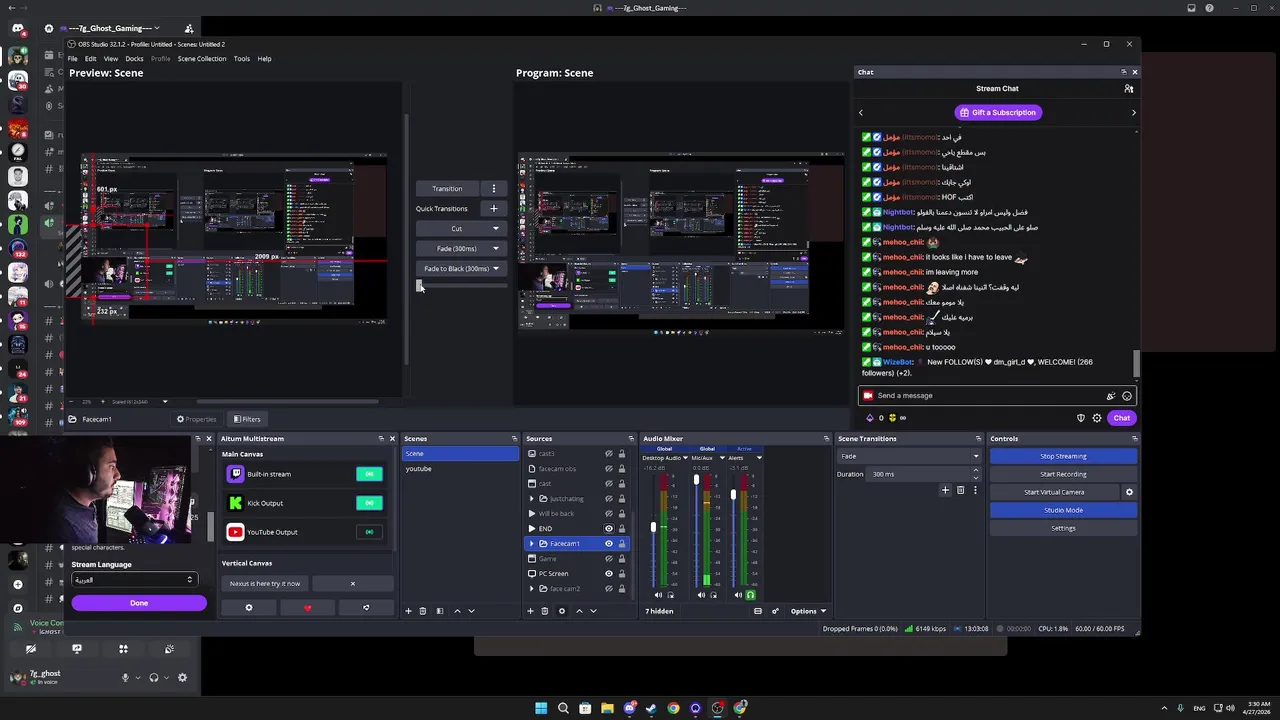1280x720 pixels.
Task: Add a new source with the plus icon
Action: (531, 611)
